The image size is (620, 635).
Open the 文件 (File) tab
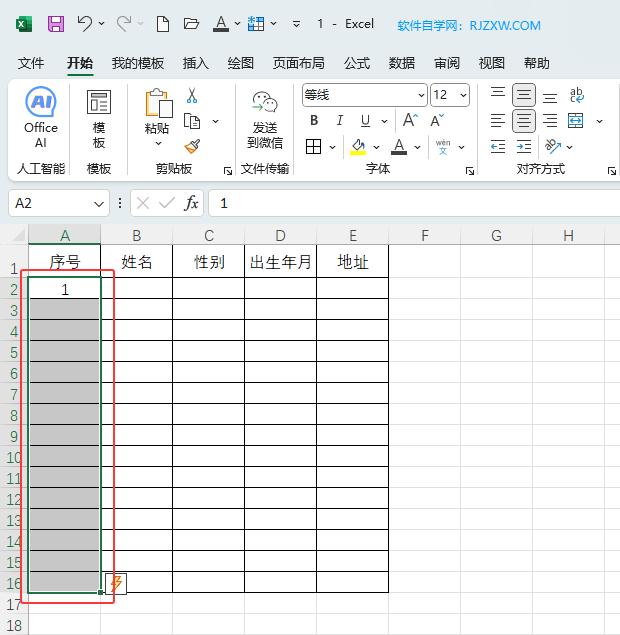click(x=31, y=63)
